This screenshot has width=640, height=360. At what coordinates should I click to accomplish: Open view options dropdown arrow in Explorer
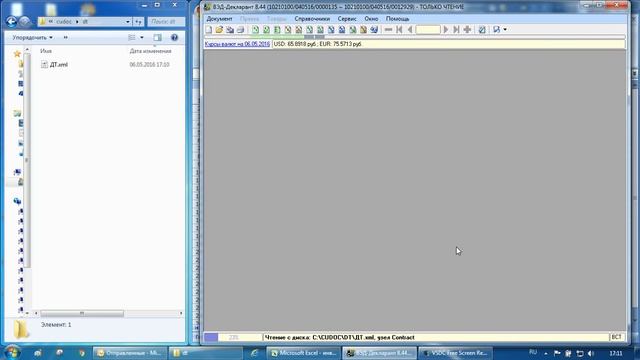[x=142, y=38]
